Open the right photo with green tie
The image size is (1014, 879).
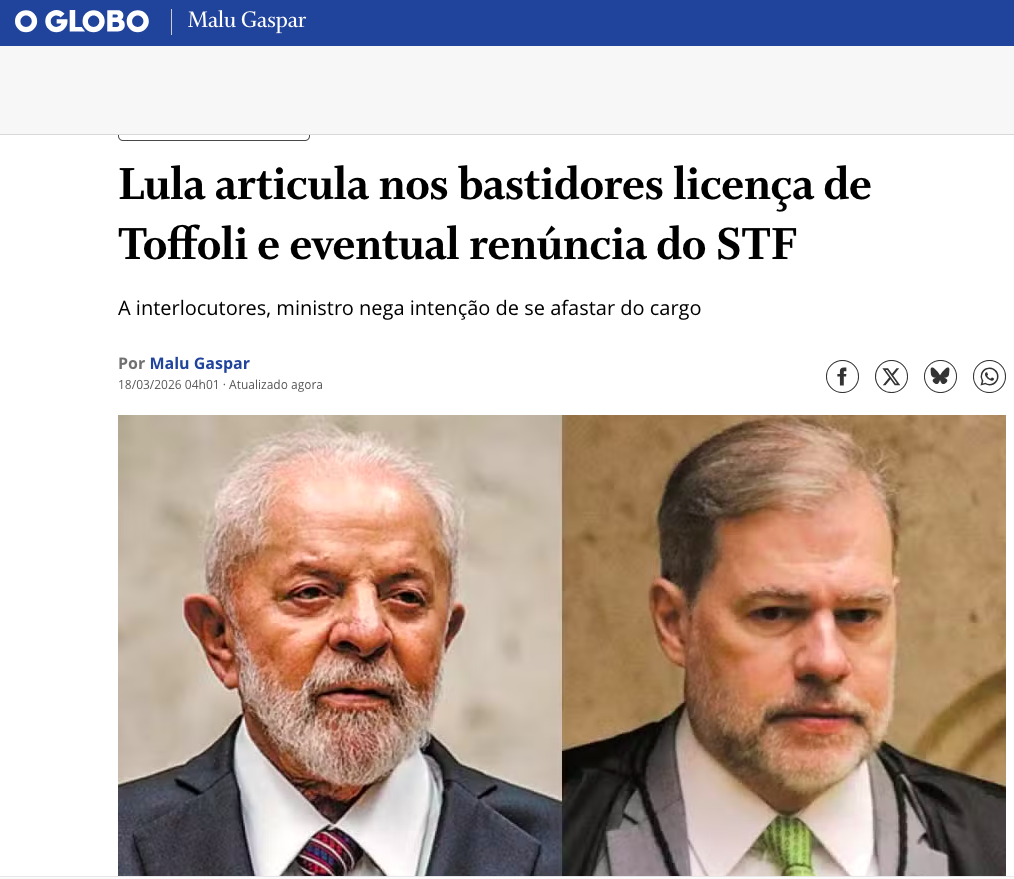pyautogui.click(x=784, y=645)
